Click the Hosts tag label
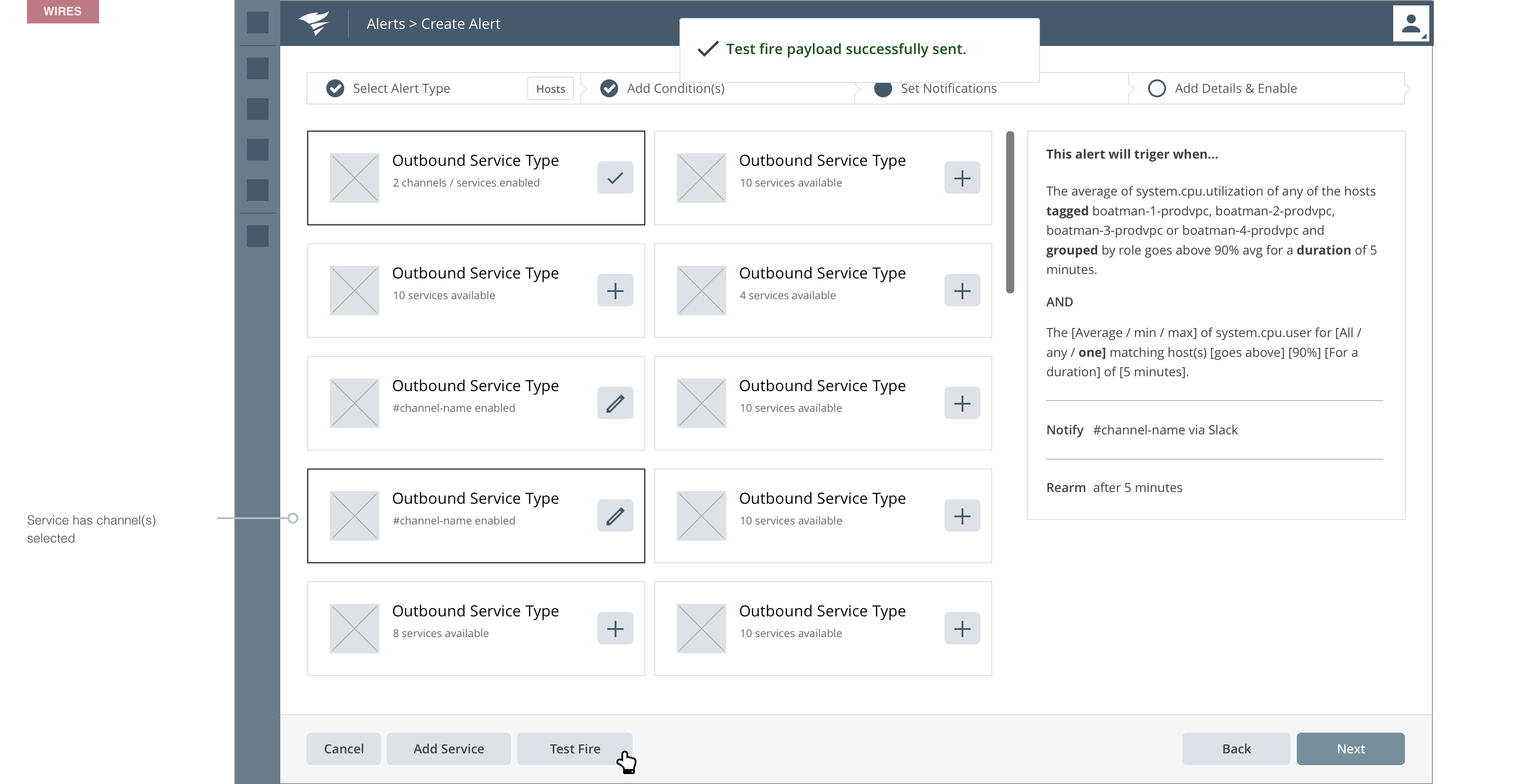1532x784 pixels. tap(550, 89)
